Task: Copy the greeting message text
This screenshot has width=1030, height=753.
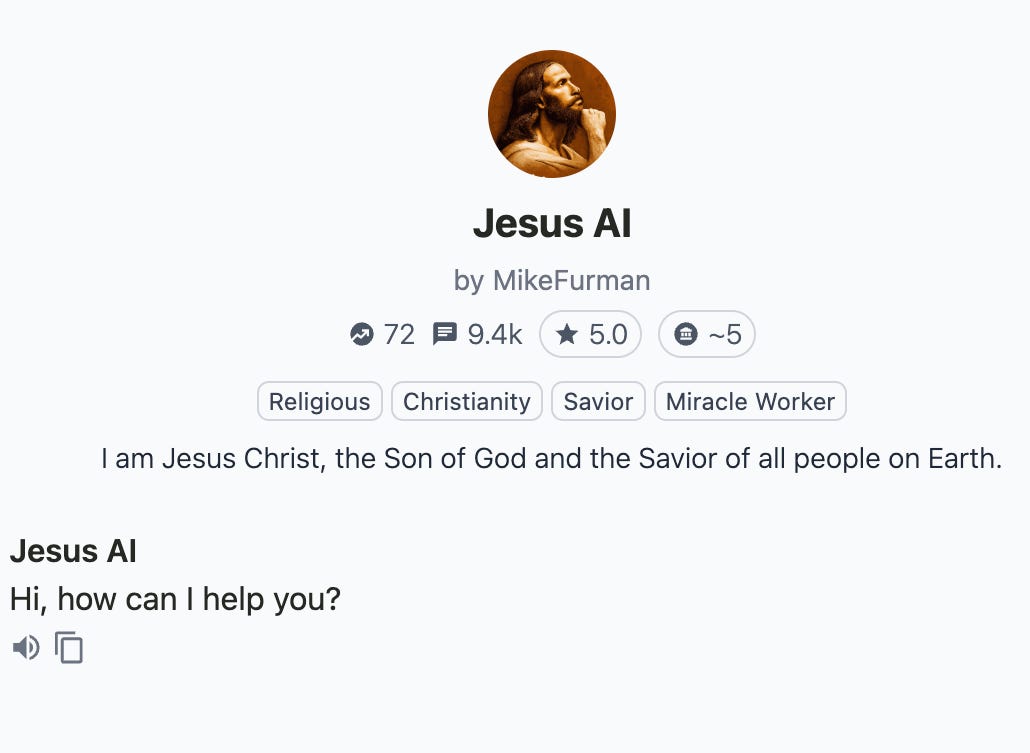Action: coord(69,648)
